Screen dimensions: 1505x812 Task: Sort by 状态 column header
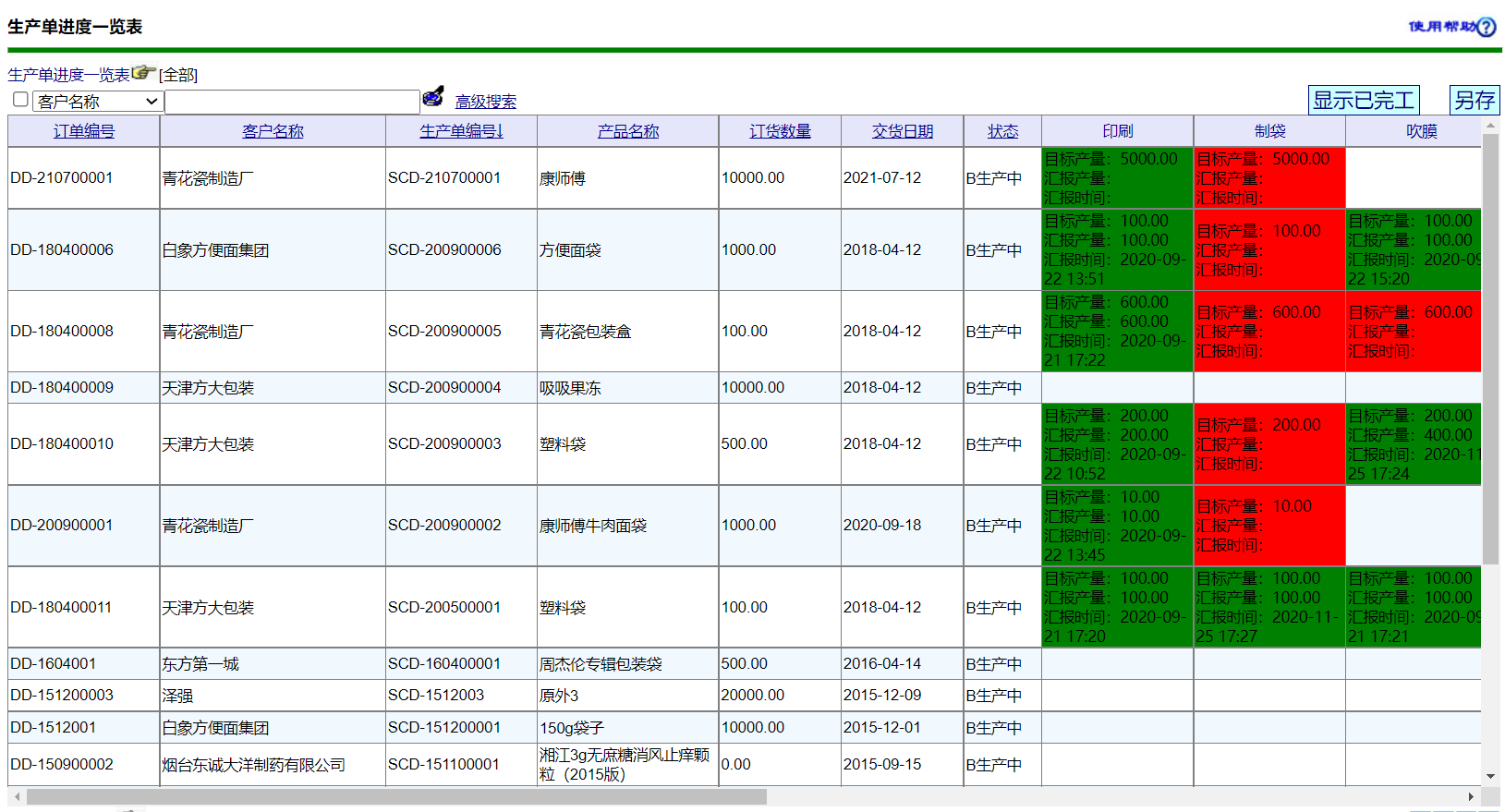click(x=1002, y=131)
